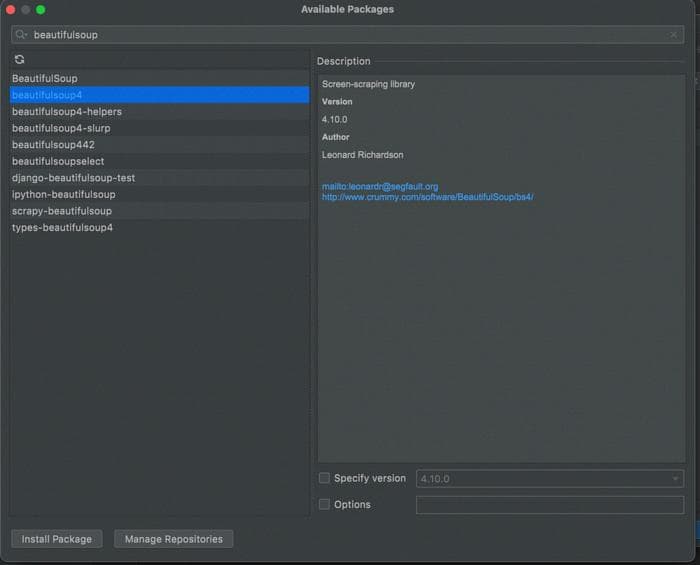Clear the search field with X icon
This screenshot has height=565, width=700.
tap(673, 35)
